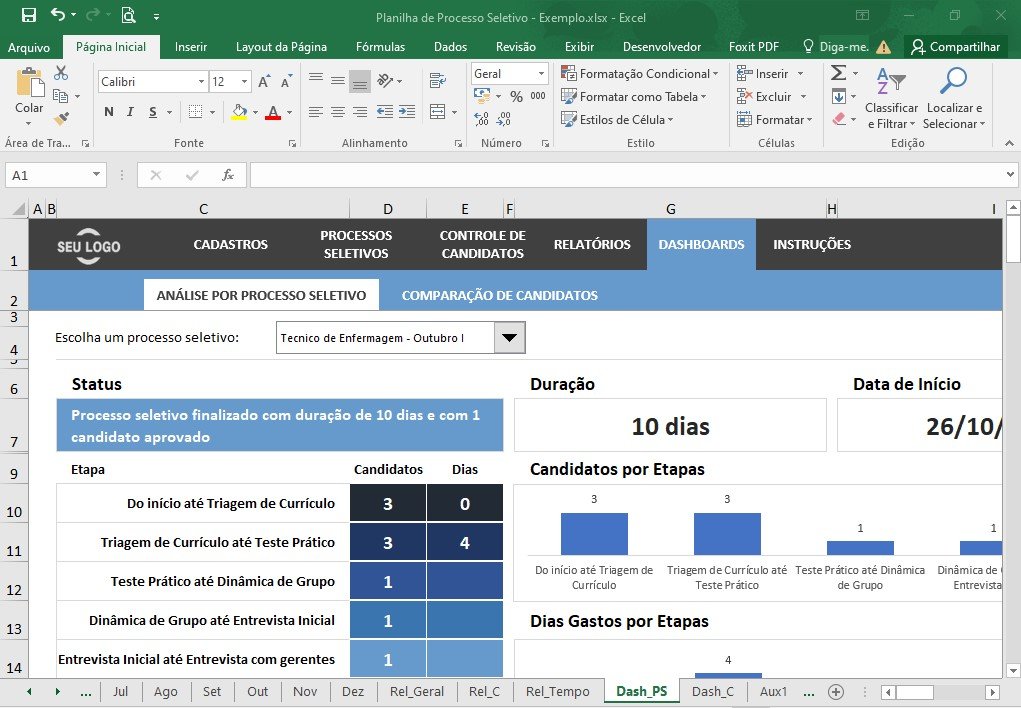The height and width of the screenshot is (708, 1021).
Task: Set bottom vertical alignment
Action: [360, 81]
